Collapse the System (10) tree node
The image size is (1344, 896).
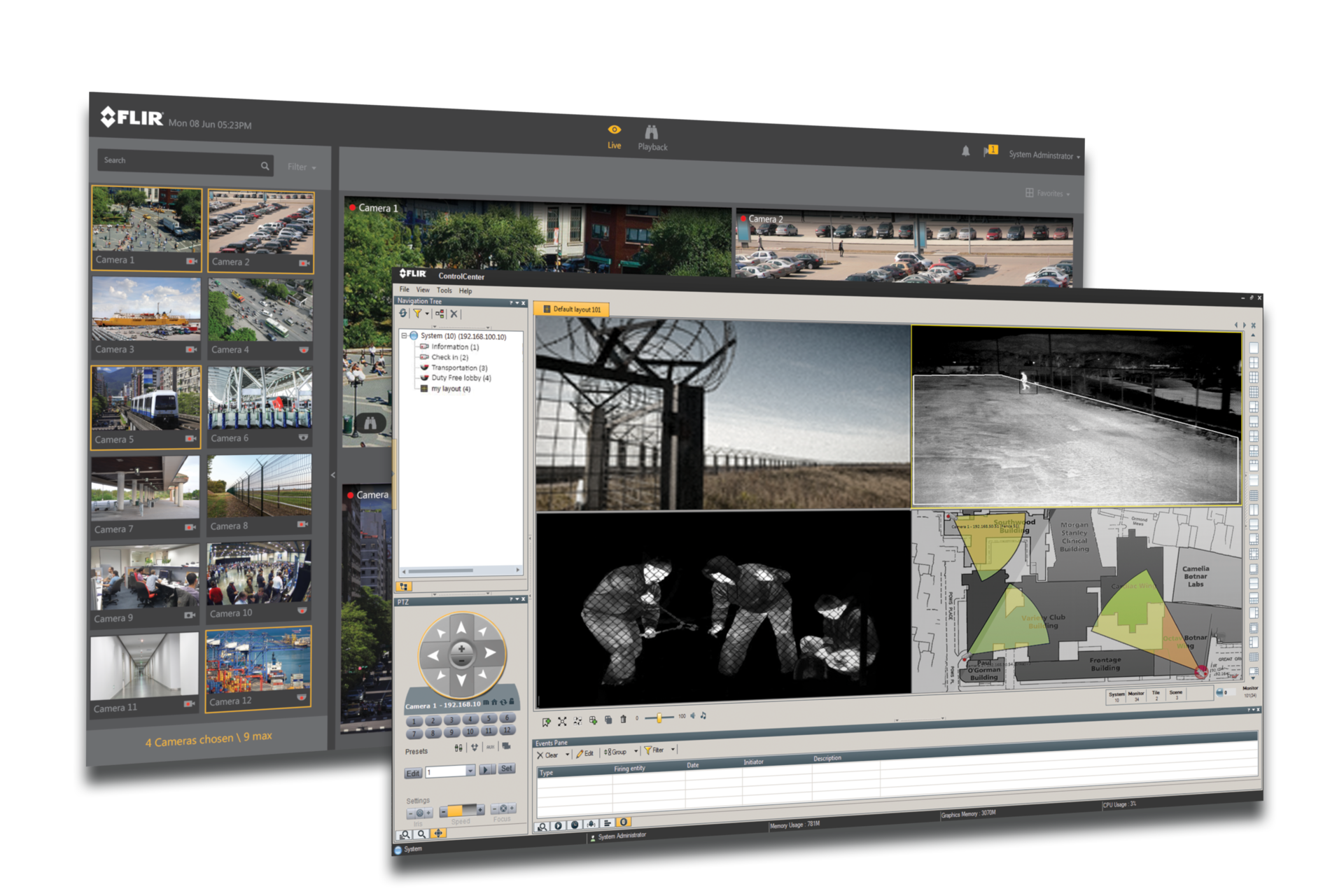(404, 336)
